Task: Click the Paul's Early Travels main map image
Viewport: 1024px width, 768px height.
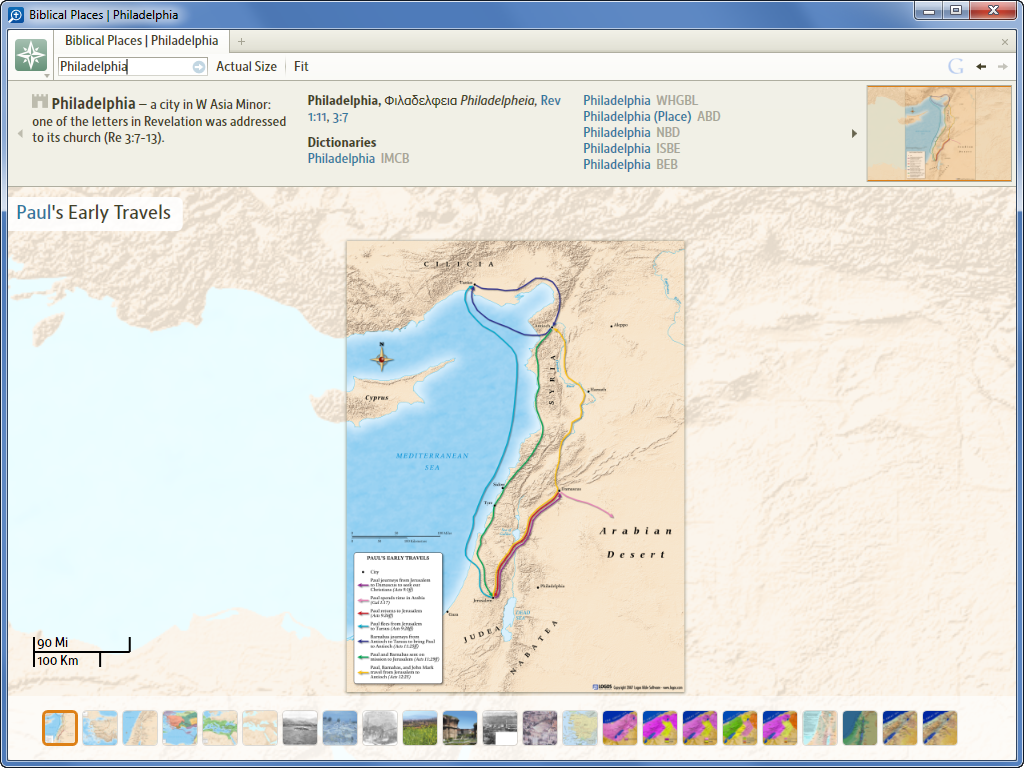Action: (x=515, y=466)
